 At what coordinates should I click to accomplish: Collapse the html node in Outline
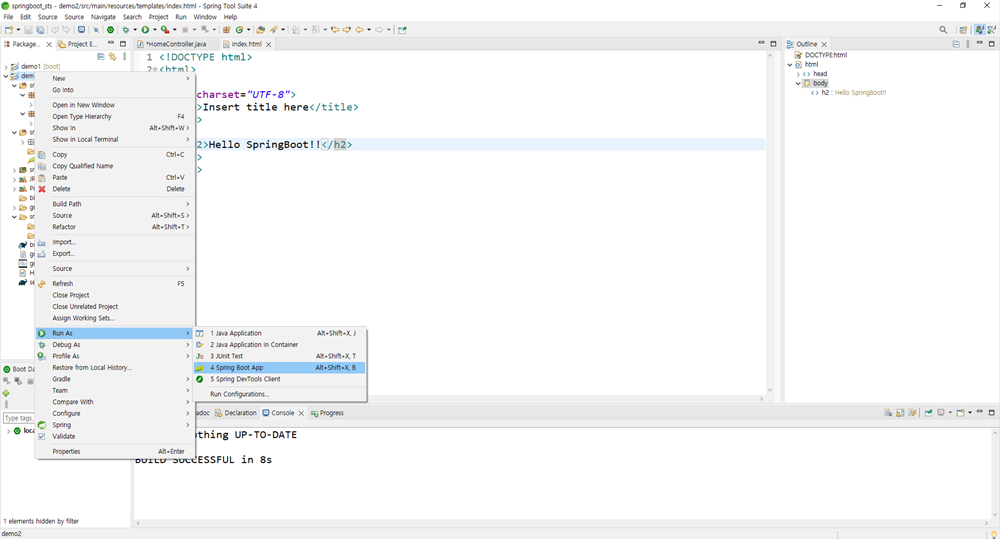pyautogui.click(x=790, y=64)
